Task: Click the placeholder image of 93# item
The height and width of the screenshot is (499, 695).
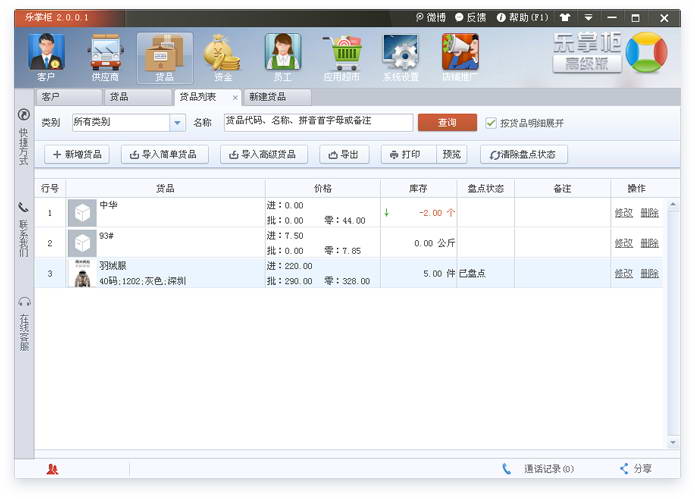Action: 82,243
